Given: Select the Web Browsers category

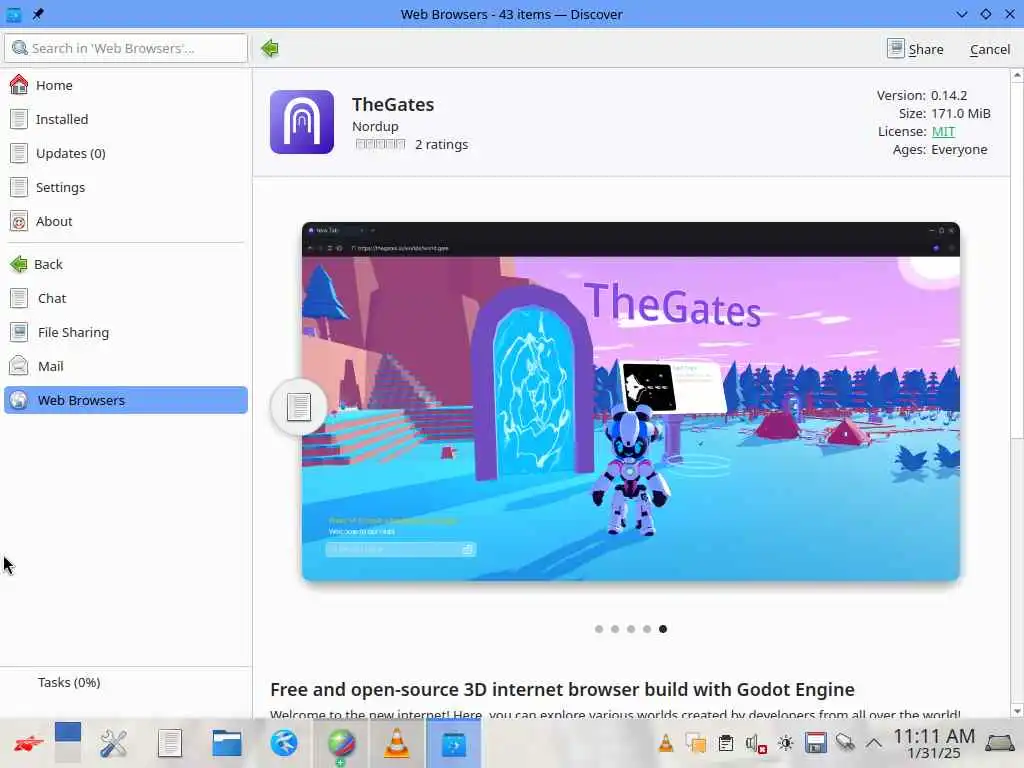Looking at the screenshot, I should (x=126, y=400).
